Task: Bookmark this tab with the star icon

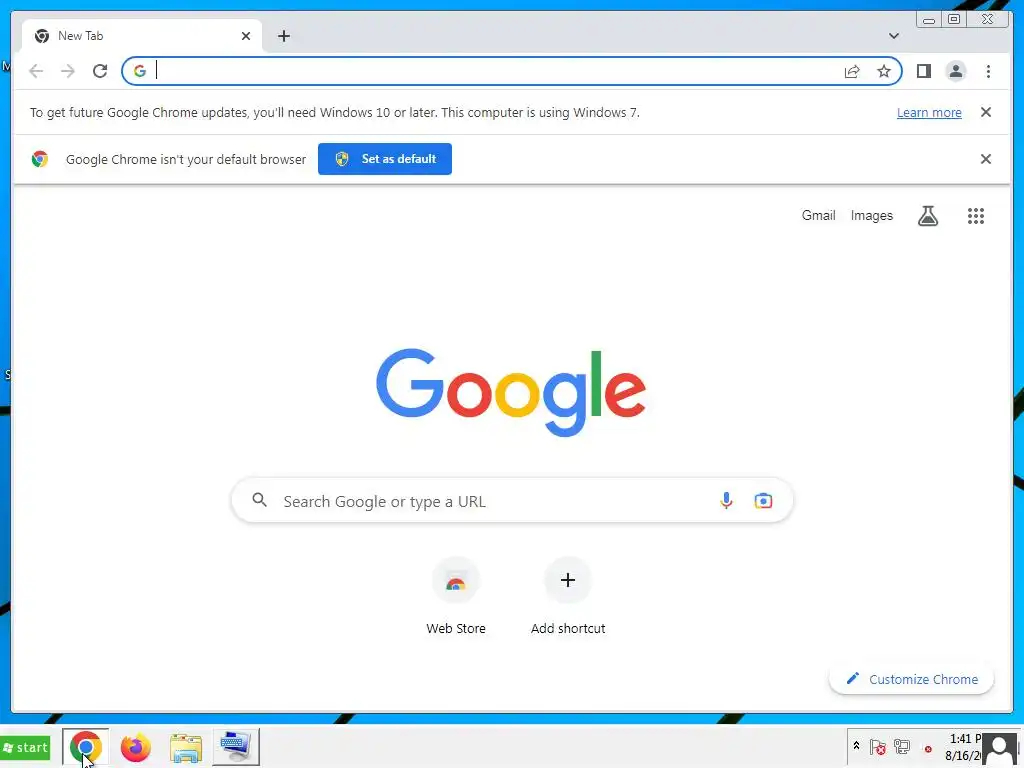Action: tap(884, 71)
